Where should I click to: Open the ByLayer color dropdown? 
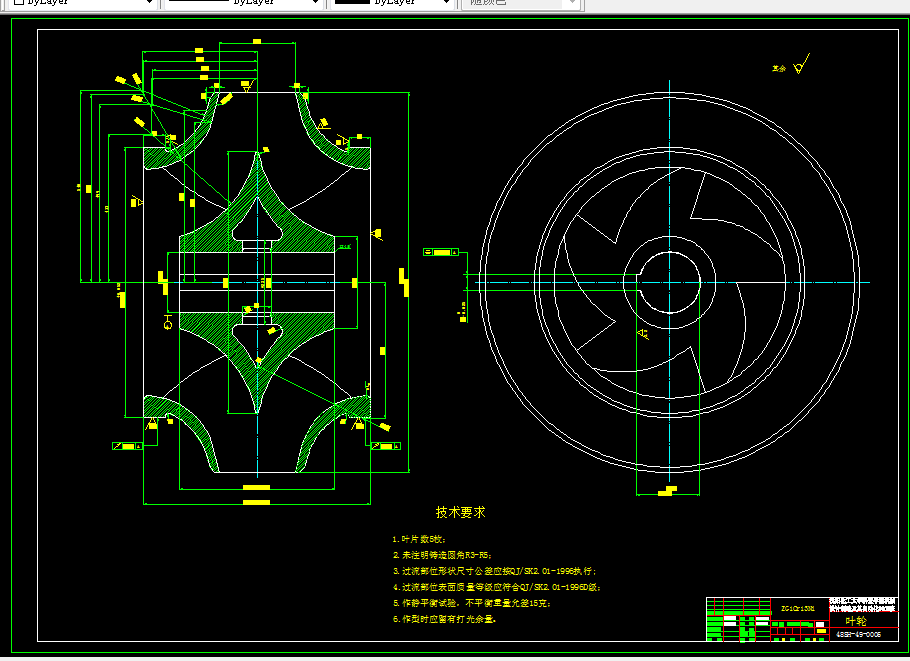pyautogui.click(x=83, y=2)
